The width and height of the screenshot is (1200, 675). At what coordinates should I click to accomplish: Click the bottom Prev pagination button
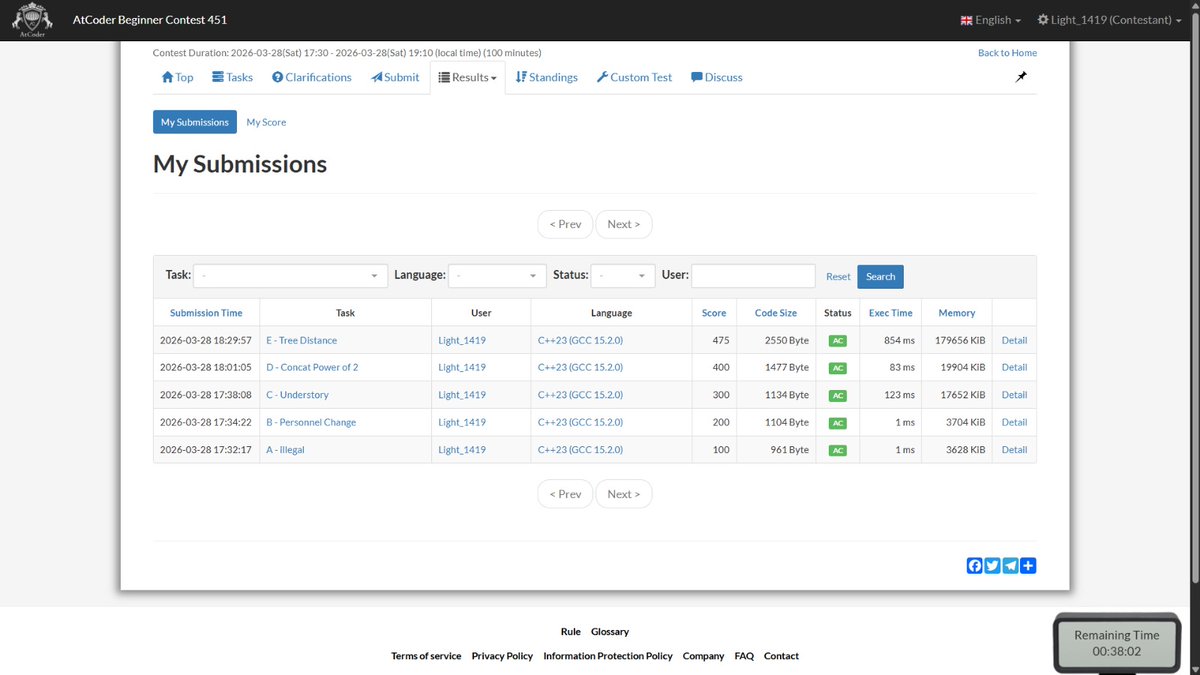(565, 494)
